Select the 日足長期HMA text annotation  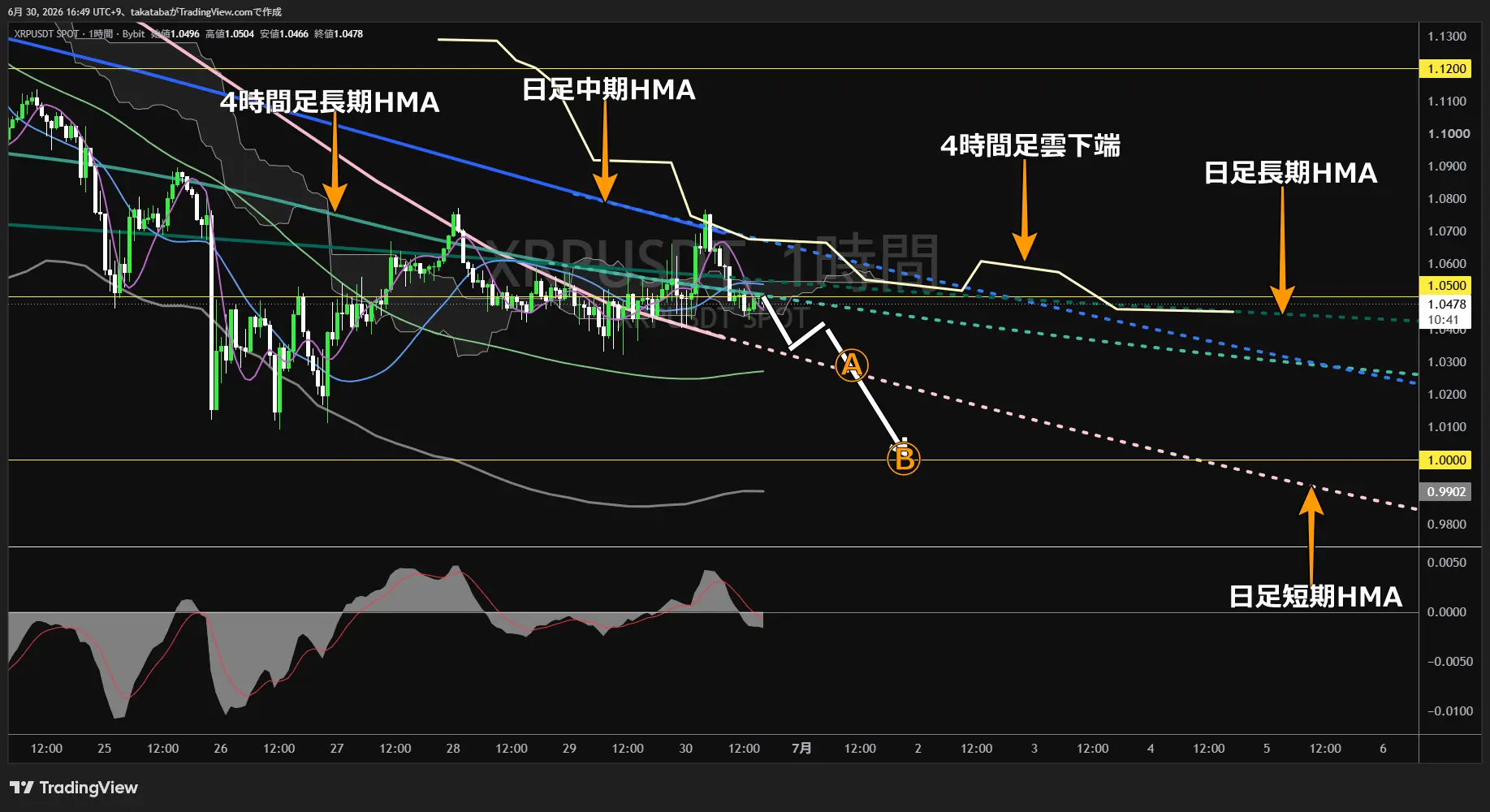pyautogui.click(x=1290, y=173)
